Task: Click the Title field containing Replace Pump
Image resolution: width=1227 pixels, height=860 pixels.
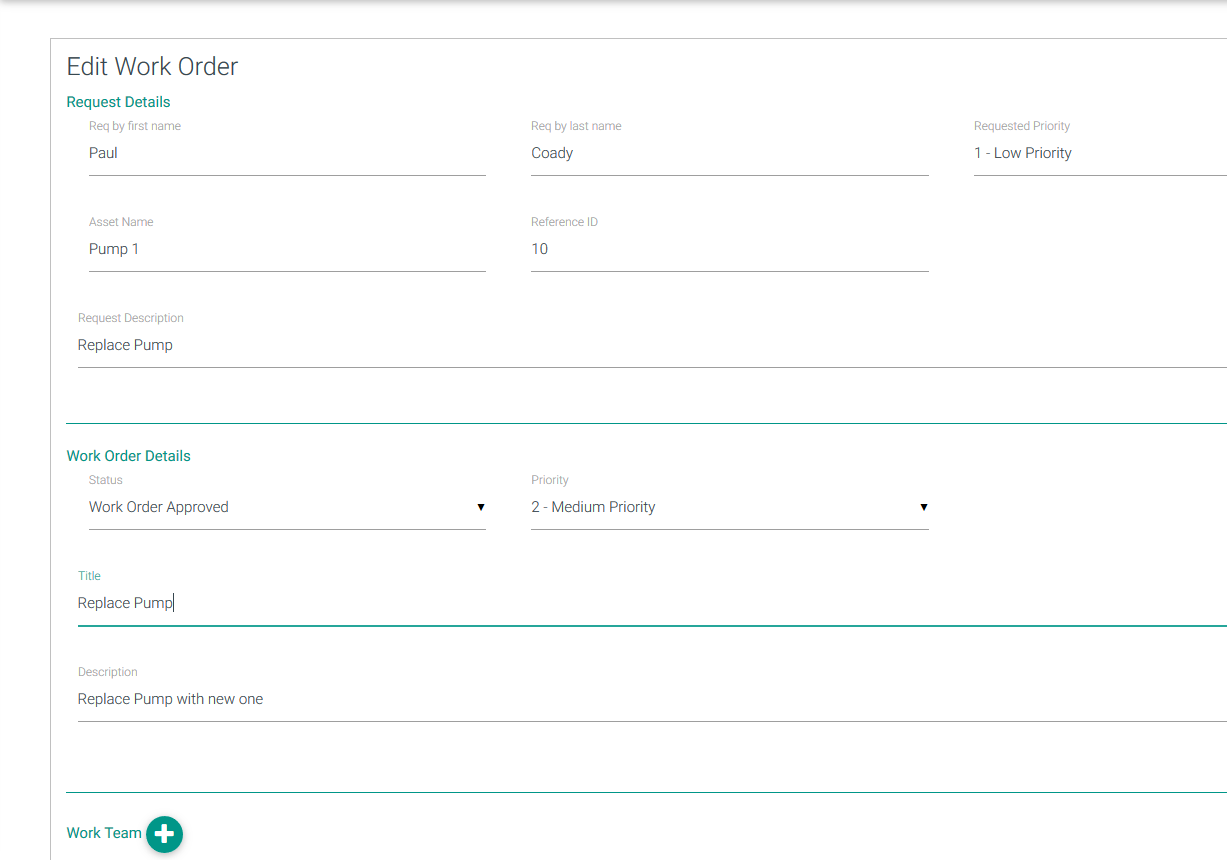Action: point(652,604)
